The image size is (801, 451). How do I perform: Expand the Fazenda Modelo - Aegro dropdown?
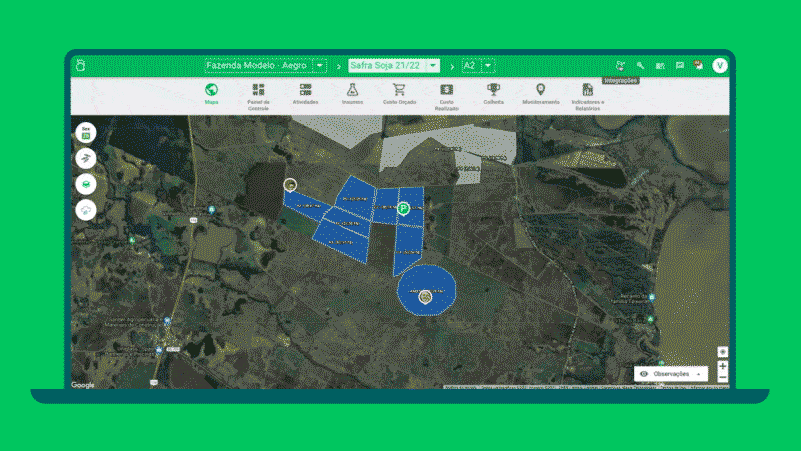click(319, 66)
